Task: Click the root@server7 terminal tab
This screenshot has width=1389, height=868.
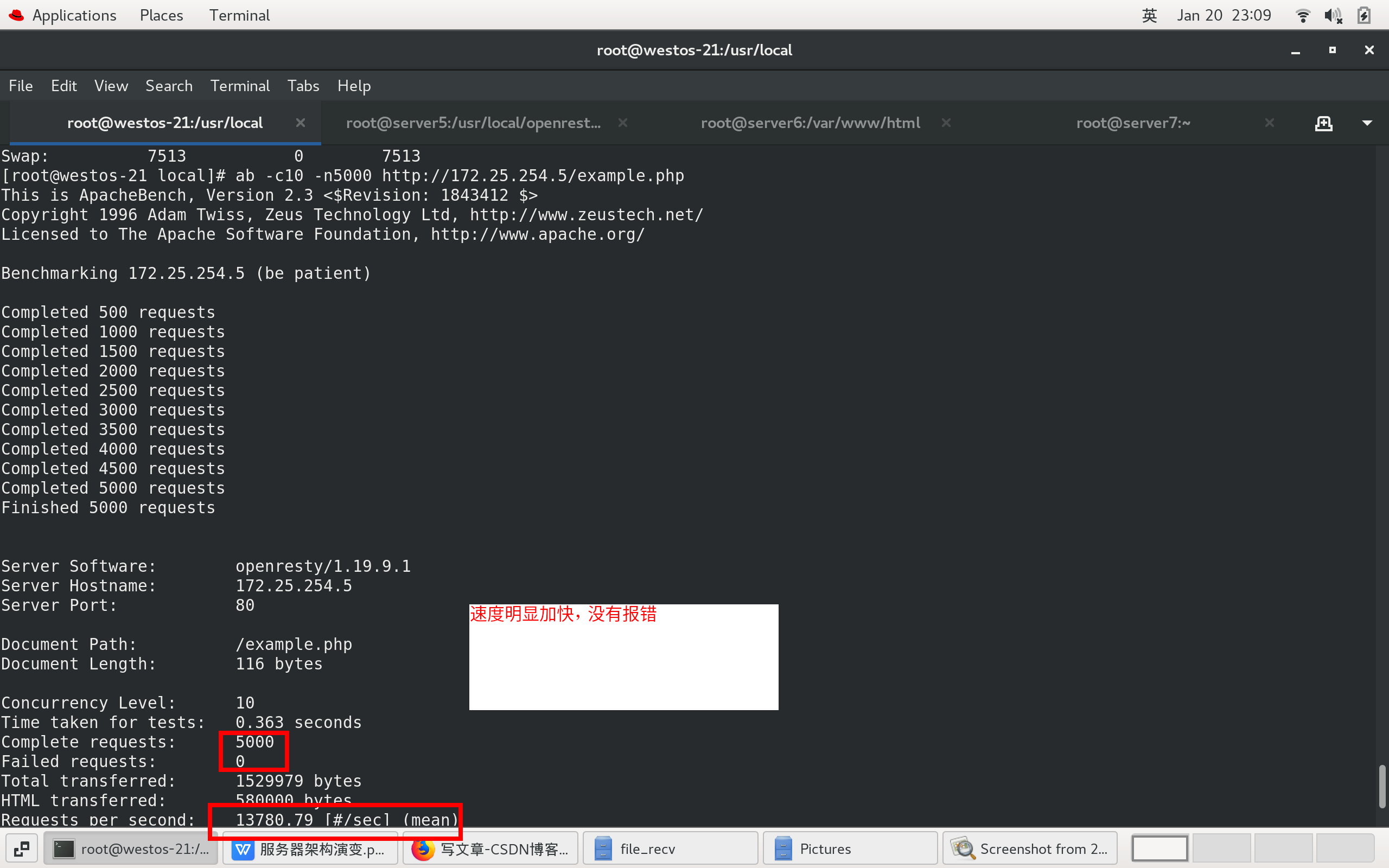Action: point(1149,122)
